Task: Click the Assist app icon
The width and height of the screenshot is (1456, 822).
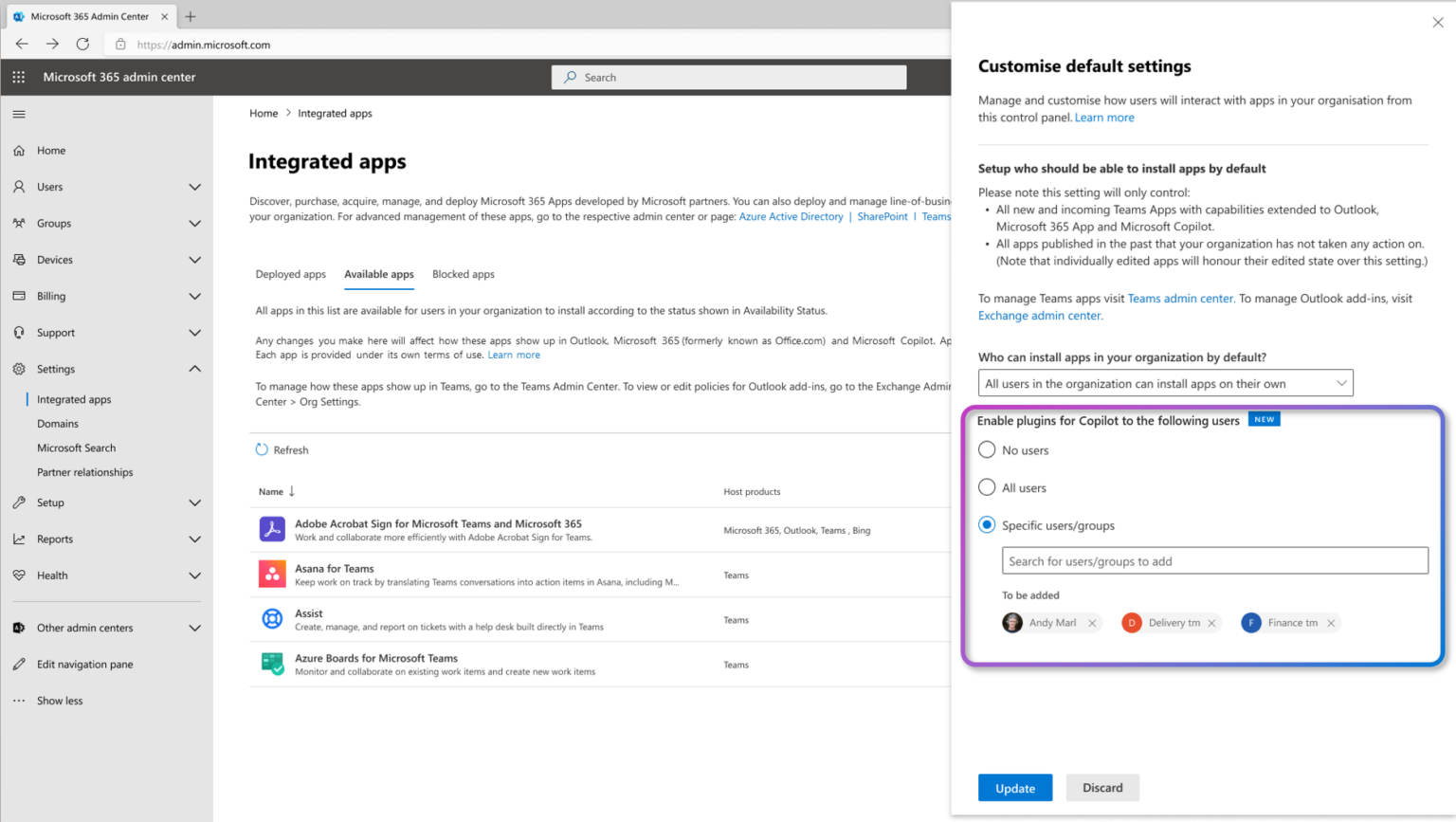Action: tap(272, 619)
